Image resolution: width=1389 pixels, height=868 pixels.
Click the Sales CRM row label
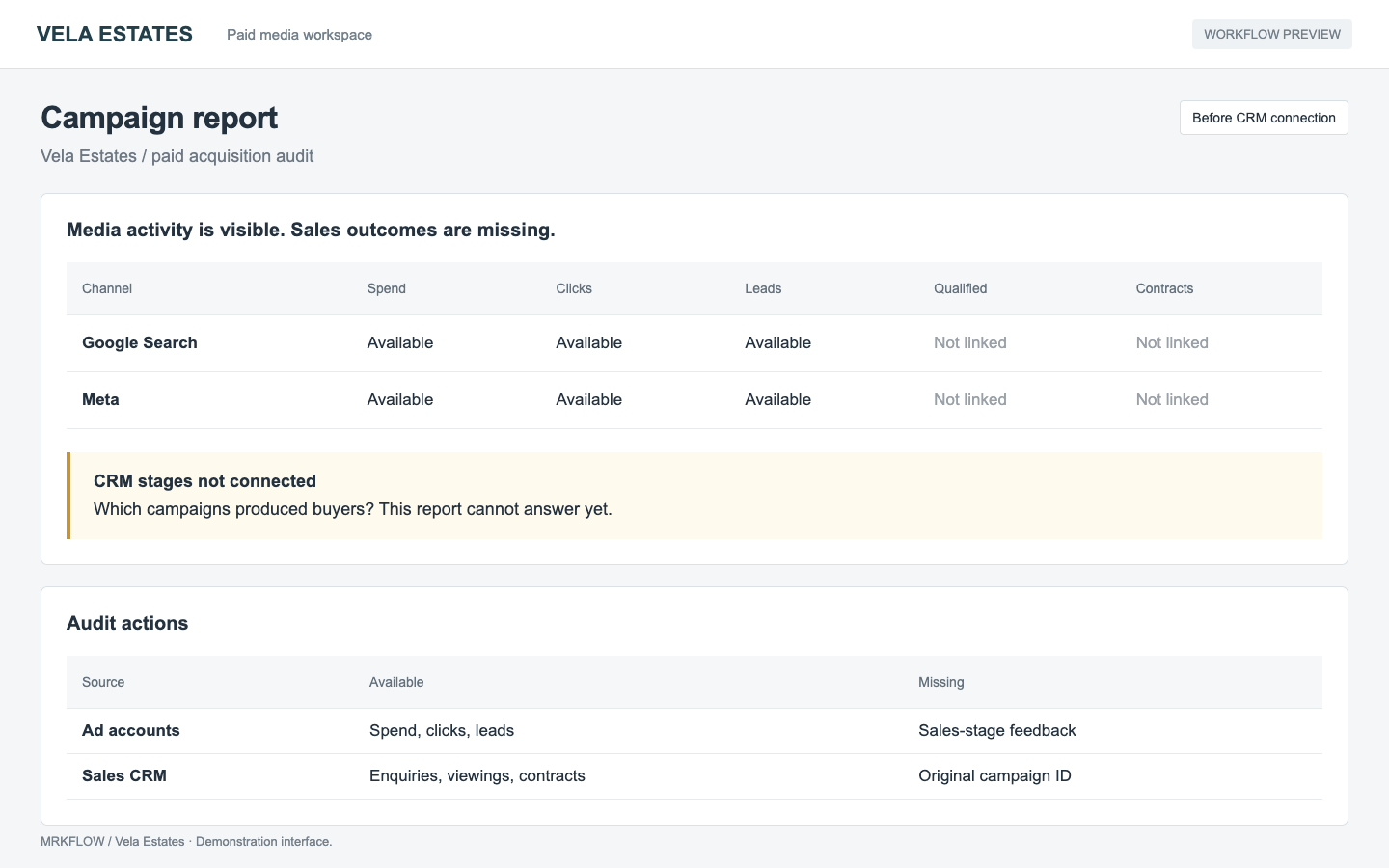coord(124,775)
